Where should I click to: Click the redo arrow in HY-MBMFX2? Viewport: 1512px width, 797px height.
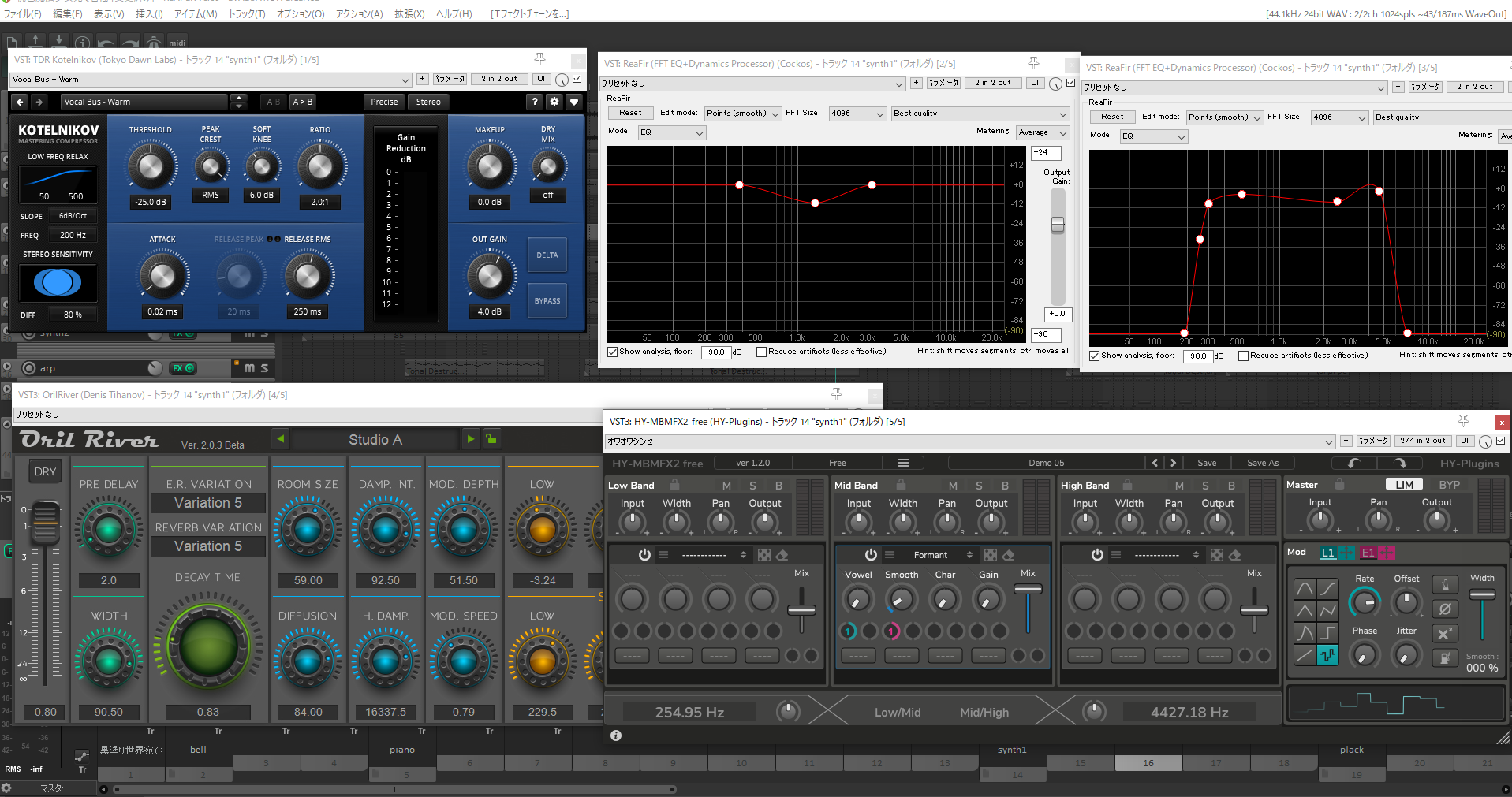tap(1400, 464)
